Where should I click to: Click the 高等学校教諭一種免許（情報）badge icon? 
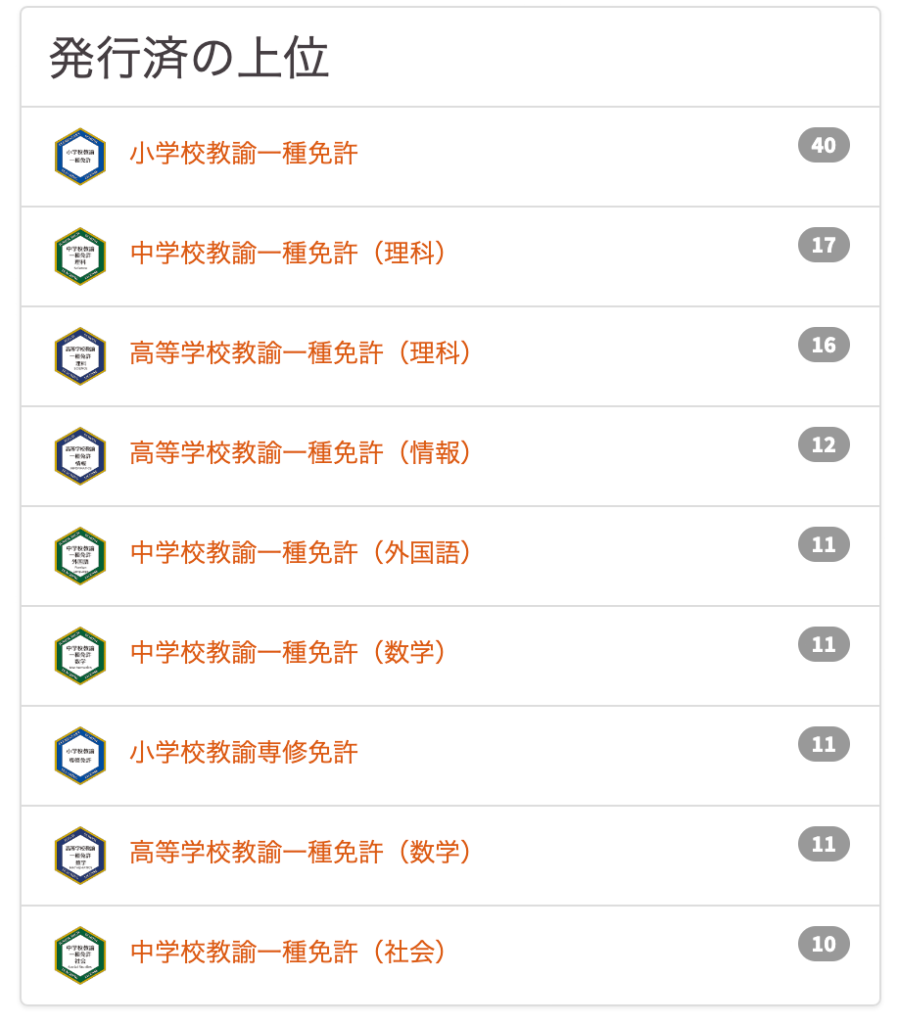point(80,456)
